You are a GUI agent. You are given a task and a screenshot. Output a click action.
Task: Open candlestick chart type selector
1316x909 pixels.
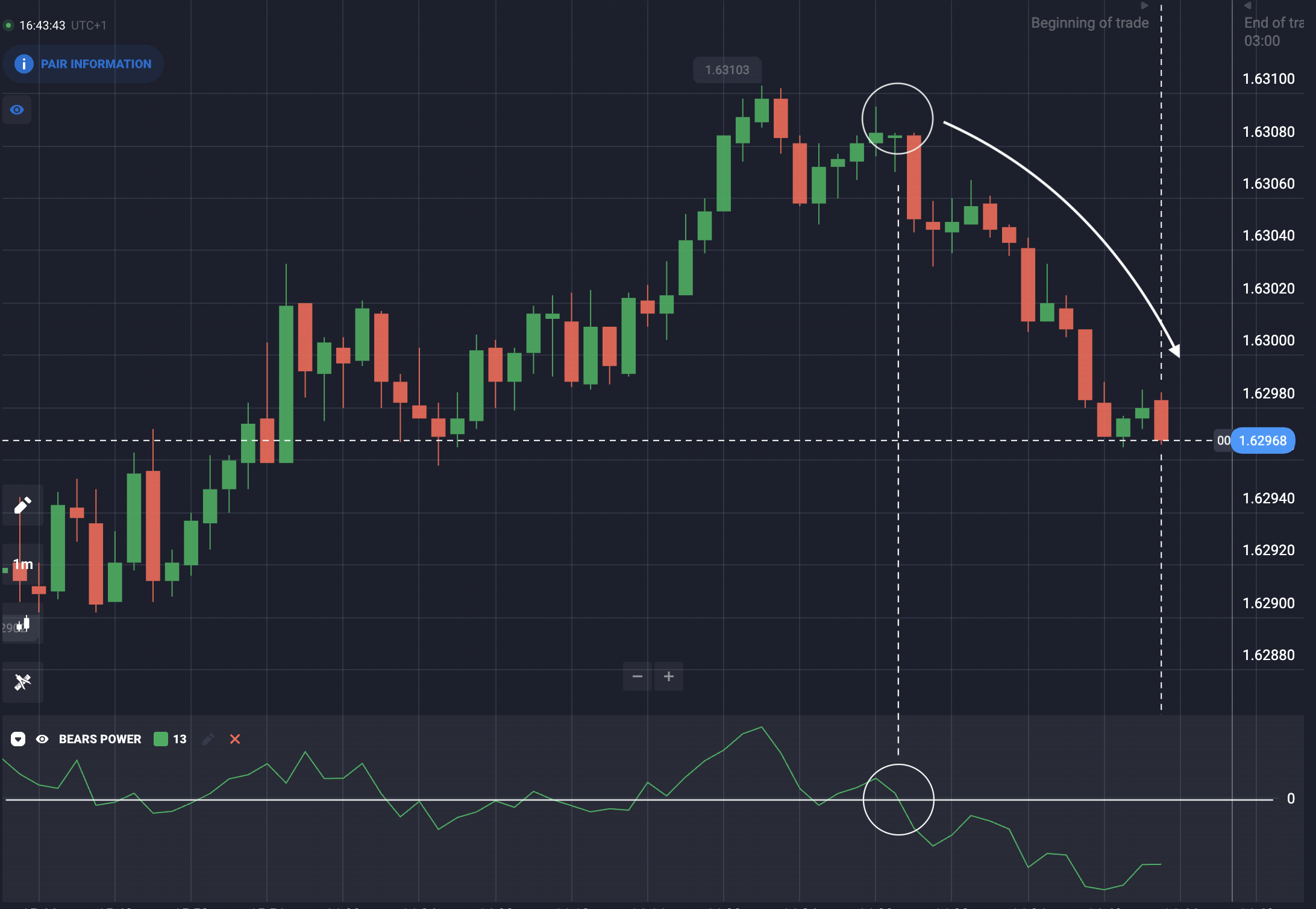coord(22,624)
